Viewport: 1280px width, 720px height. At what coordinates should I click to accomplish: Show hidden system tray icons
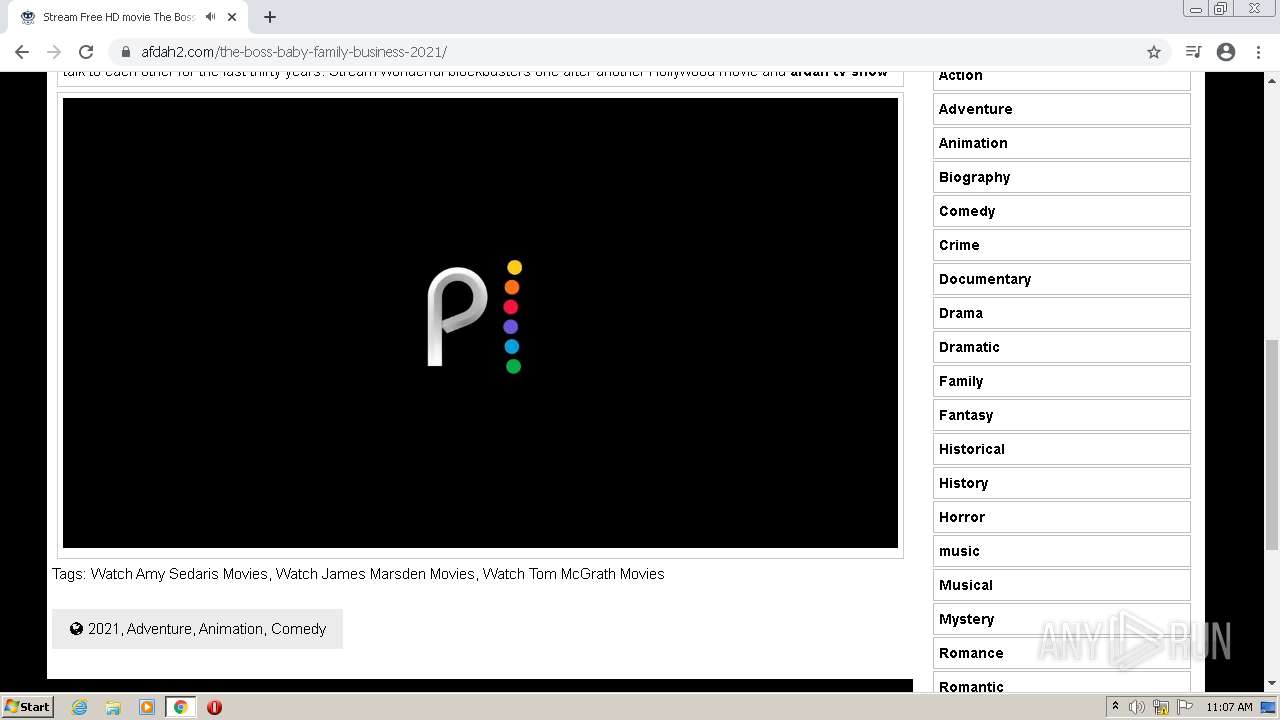click(1115, 707)
